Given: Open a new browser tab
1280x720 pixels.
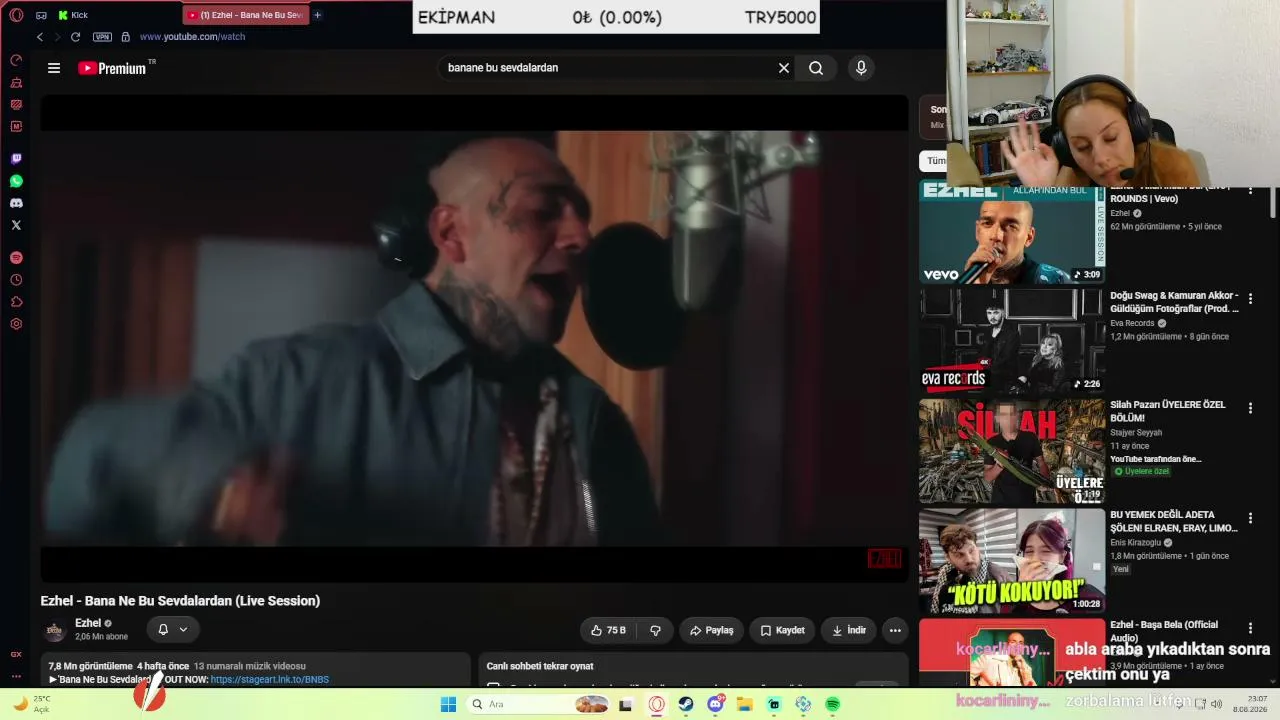Looking at the screenshot, I should 318,15.
